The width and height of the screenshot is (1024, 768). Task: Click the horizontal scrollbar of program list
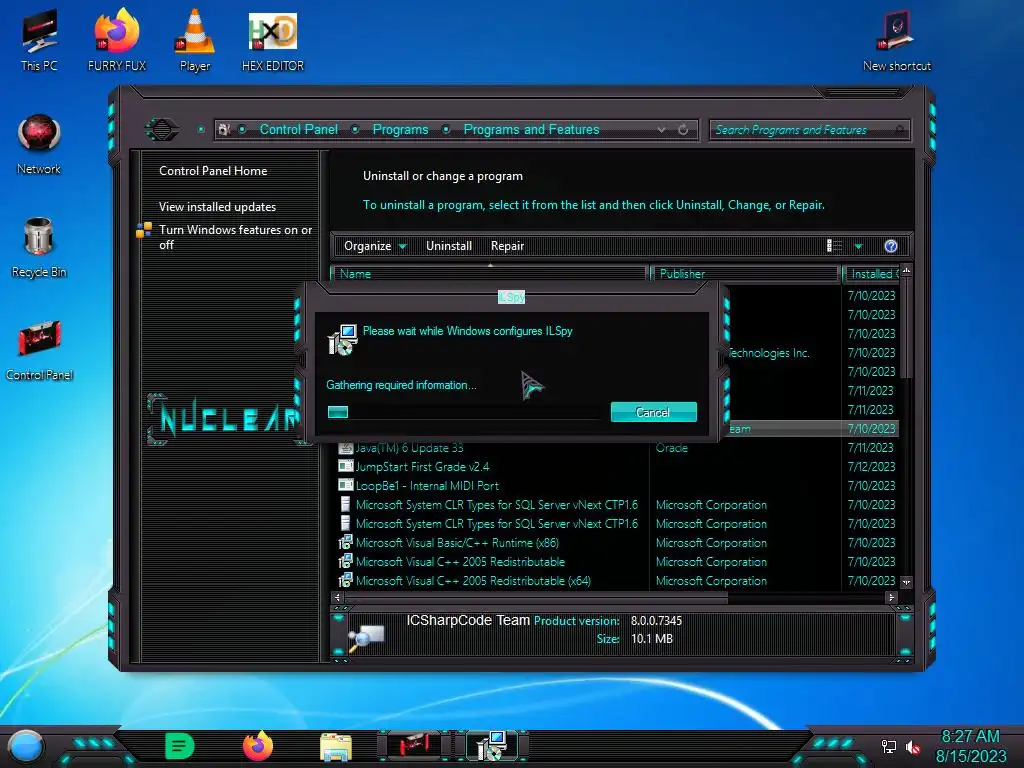tap(536, 598)
